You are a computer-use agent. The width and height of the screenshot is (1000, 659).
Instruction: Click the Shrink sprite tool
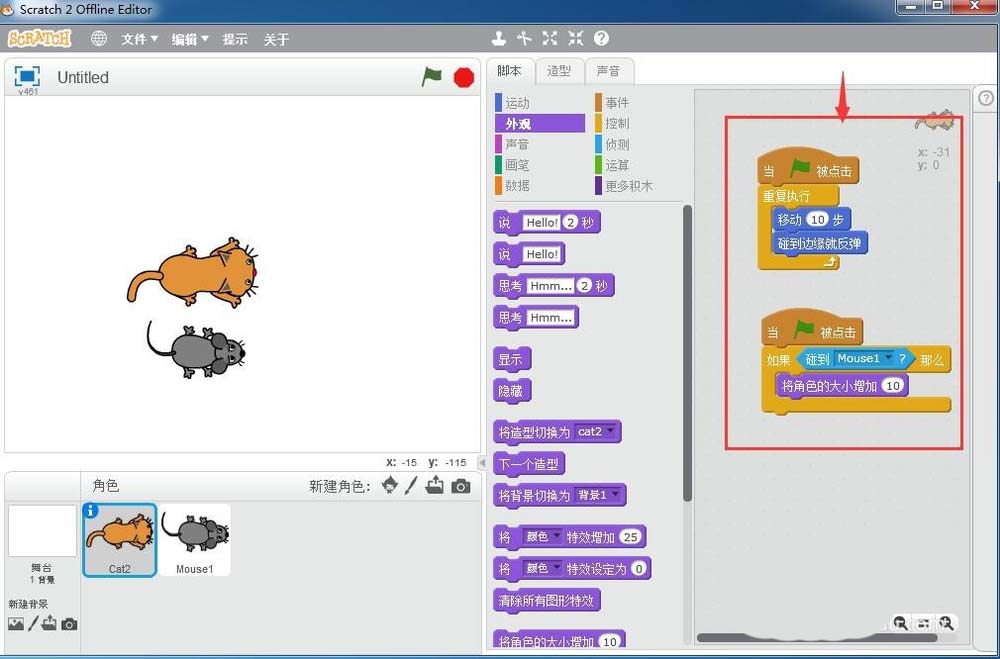[575, 38]
